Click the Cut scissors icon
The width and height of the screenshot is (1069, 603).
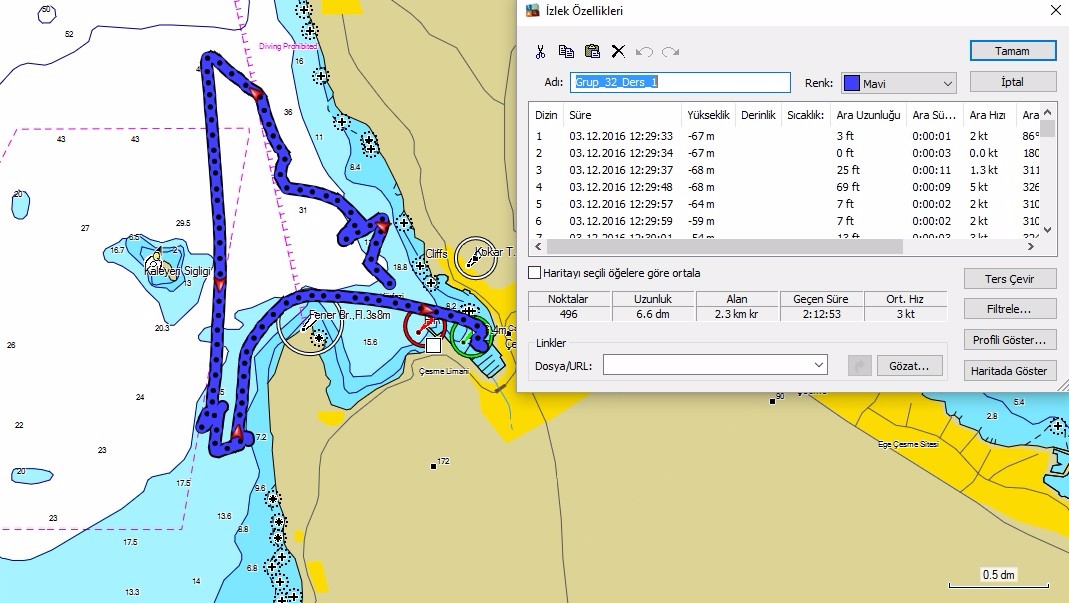point(541,52)
